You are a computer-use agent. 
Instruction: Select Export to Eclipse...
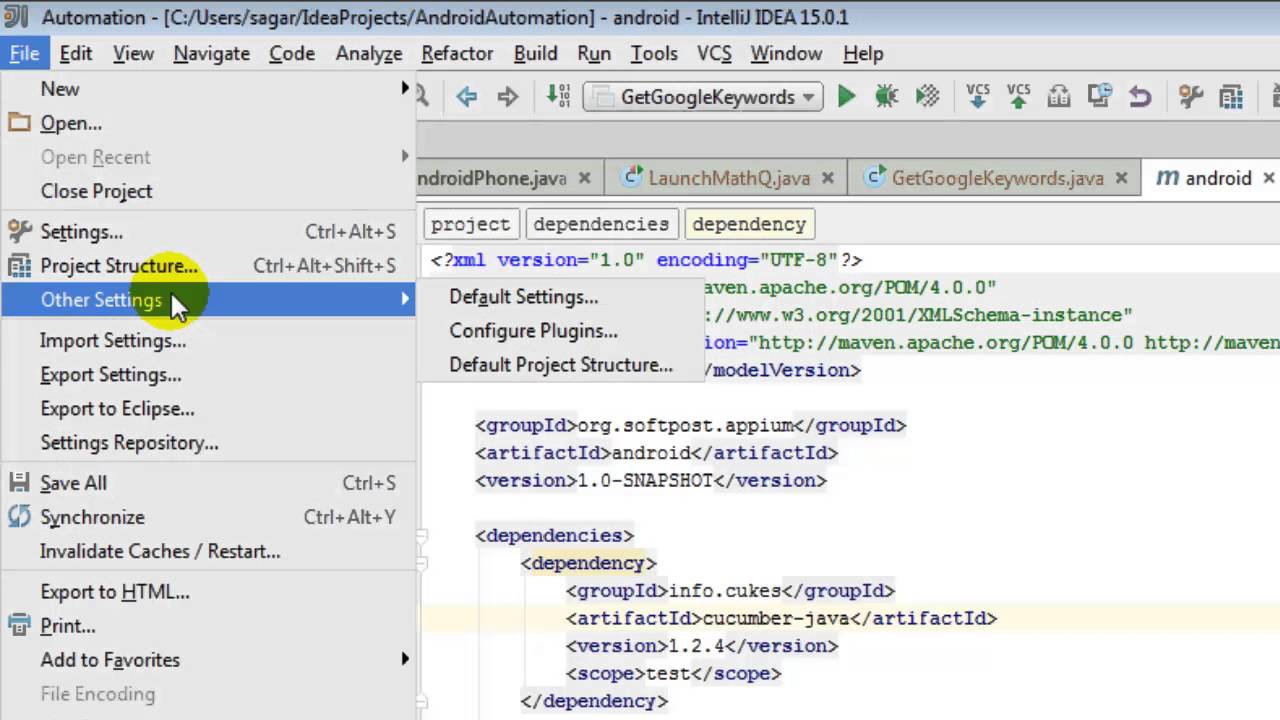pos(208,409)
